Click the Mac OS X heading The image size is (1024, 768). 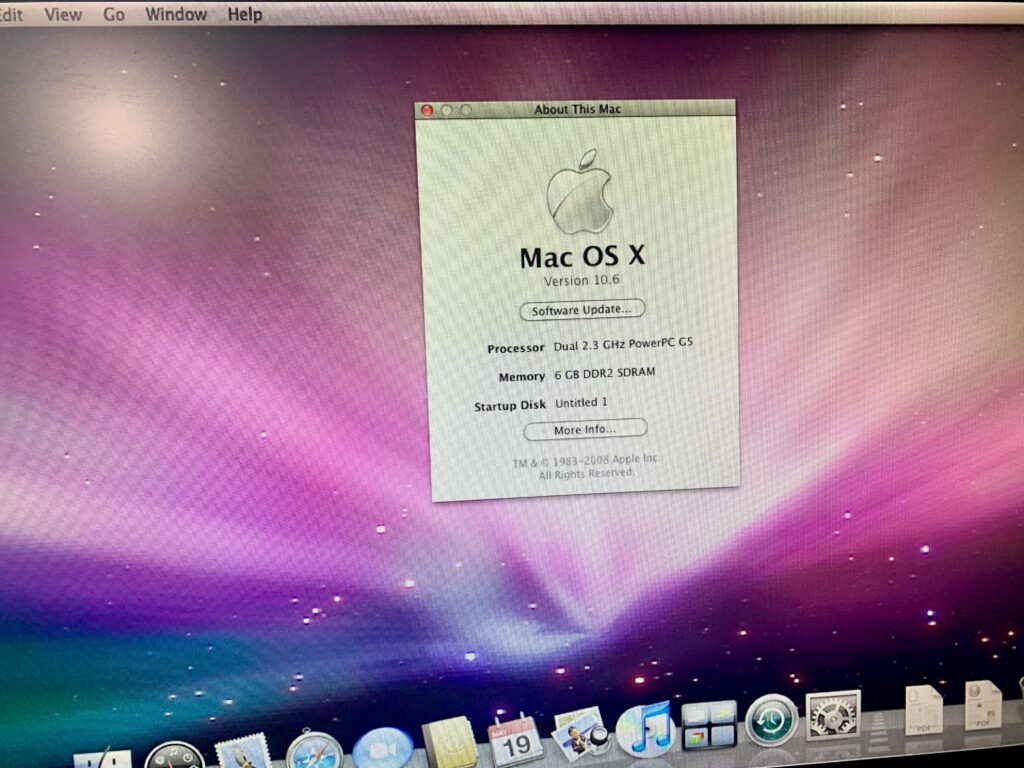tap(582, 256)
